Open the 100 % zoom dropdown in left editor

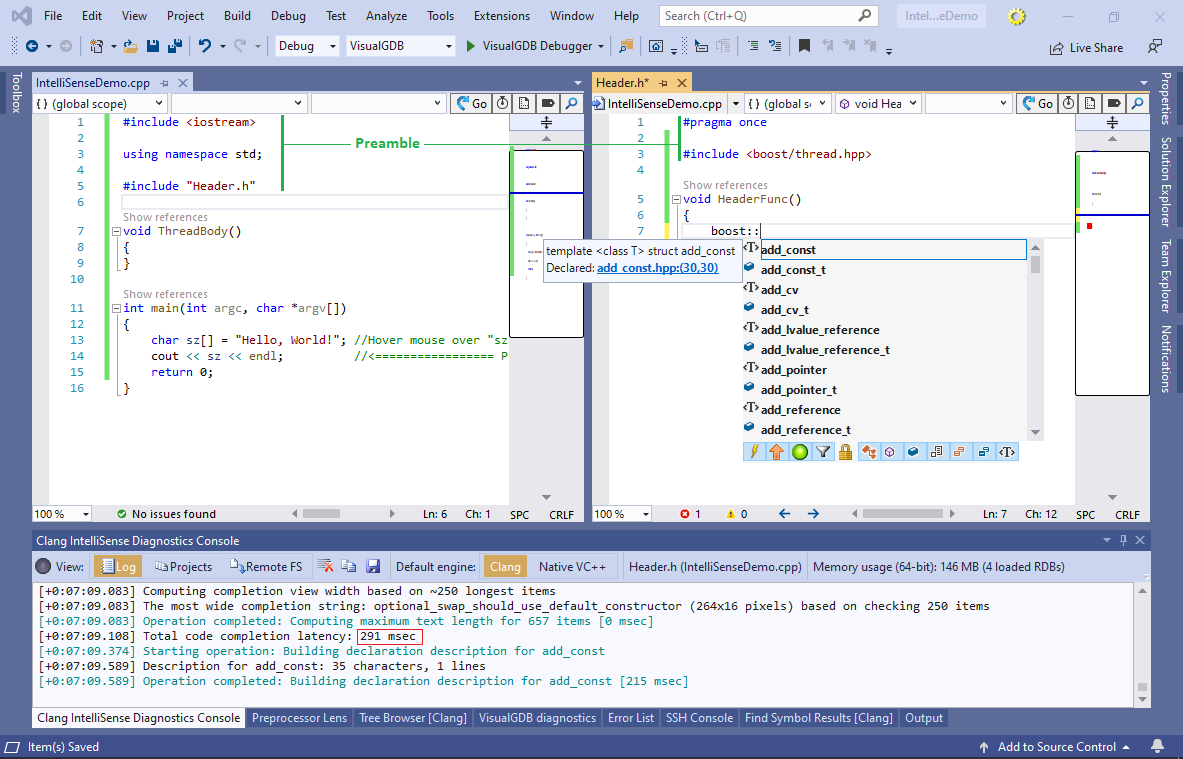62,514
